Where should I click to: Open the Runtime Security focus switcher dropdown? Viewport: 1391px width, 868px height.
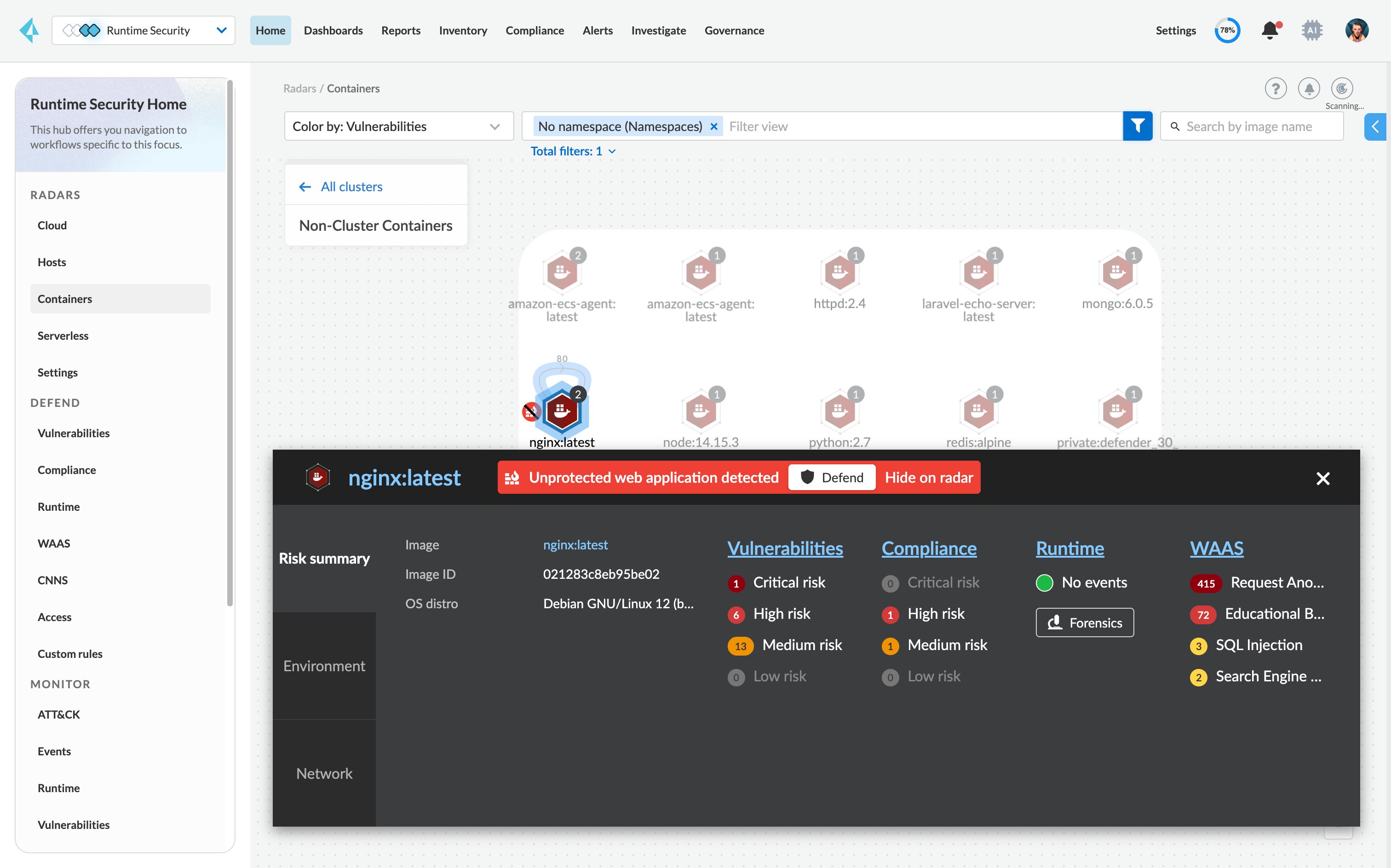(x=221, y=30)
